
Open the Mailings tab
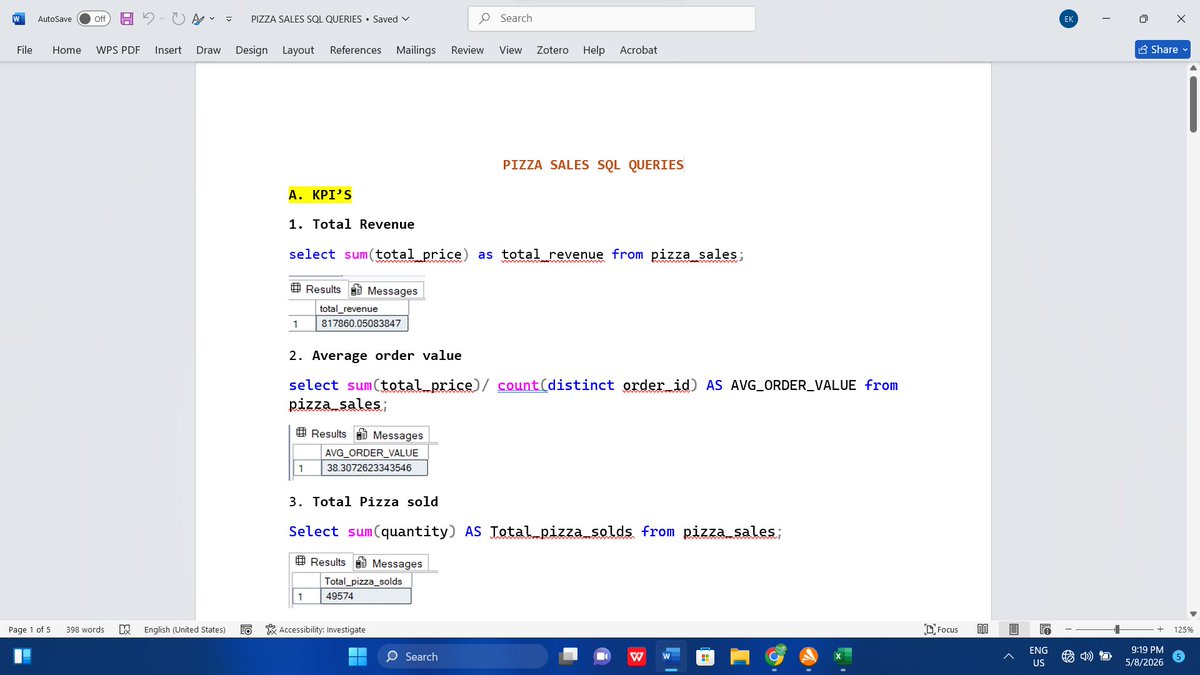click(x=416, y=50)
